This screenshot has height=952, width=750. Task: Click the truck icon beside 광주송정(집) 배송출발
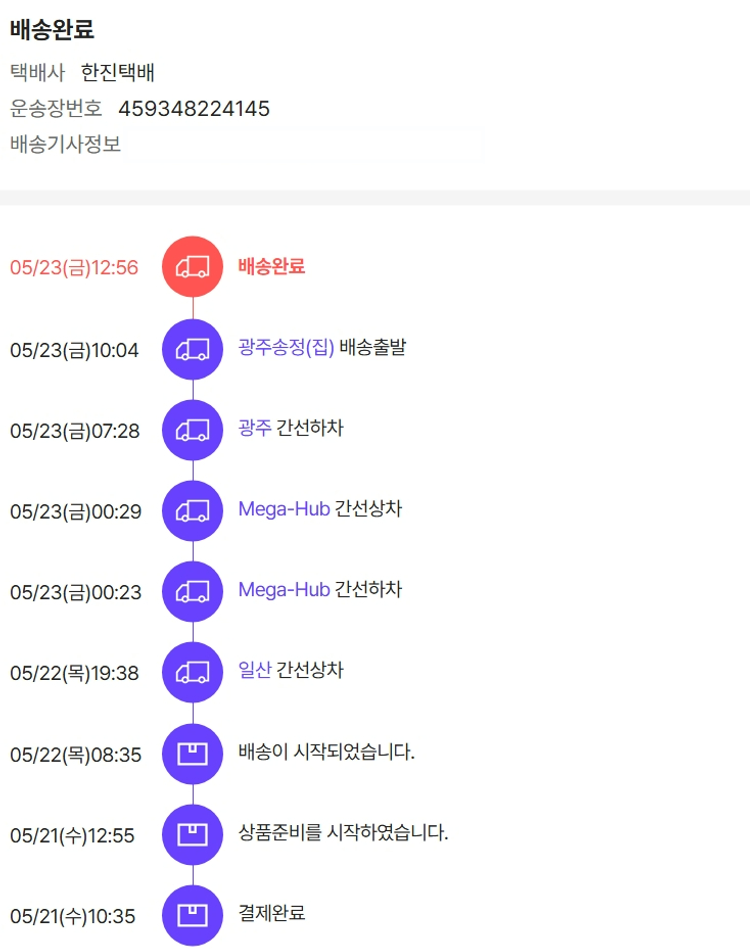pos(192,349)
